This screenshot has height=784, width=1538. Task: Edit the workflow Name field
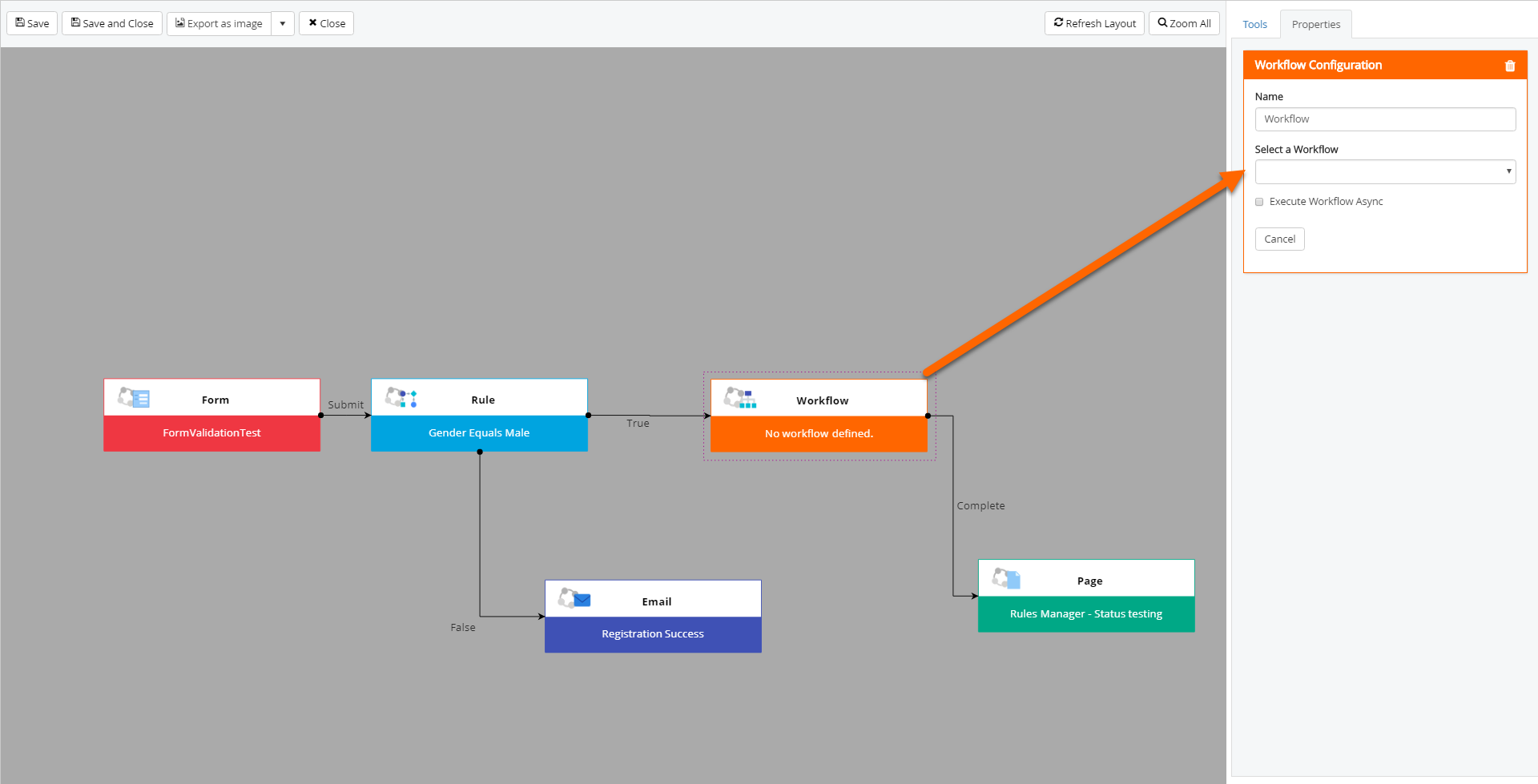coord(1385,119)
